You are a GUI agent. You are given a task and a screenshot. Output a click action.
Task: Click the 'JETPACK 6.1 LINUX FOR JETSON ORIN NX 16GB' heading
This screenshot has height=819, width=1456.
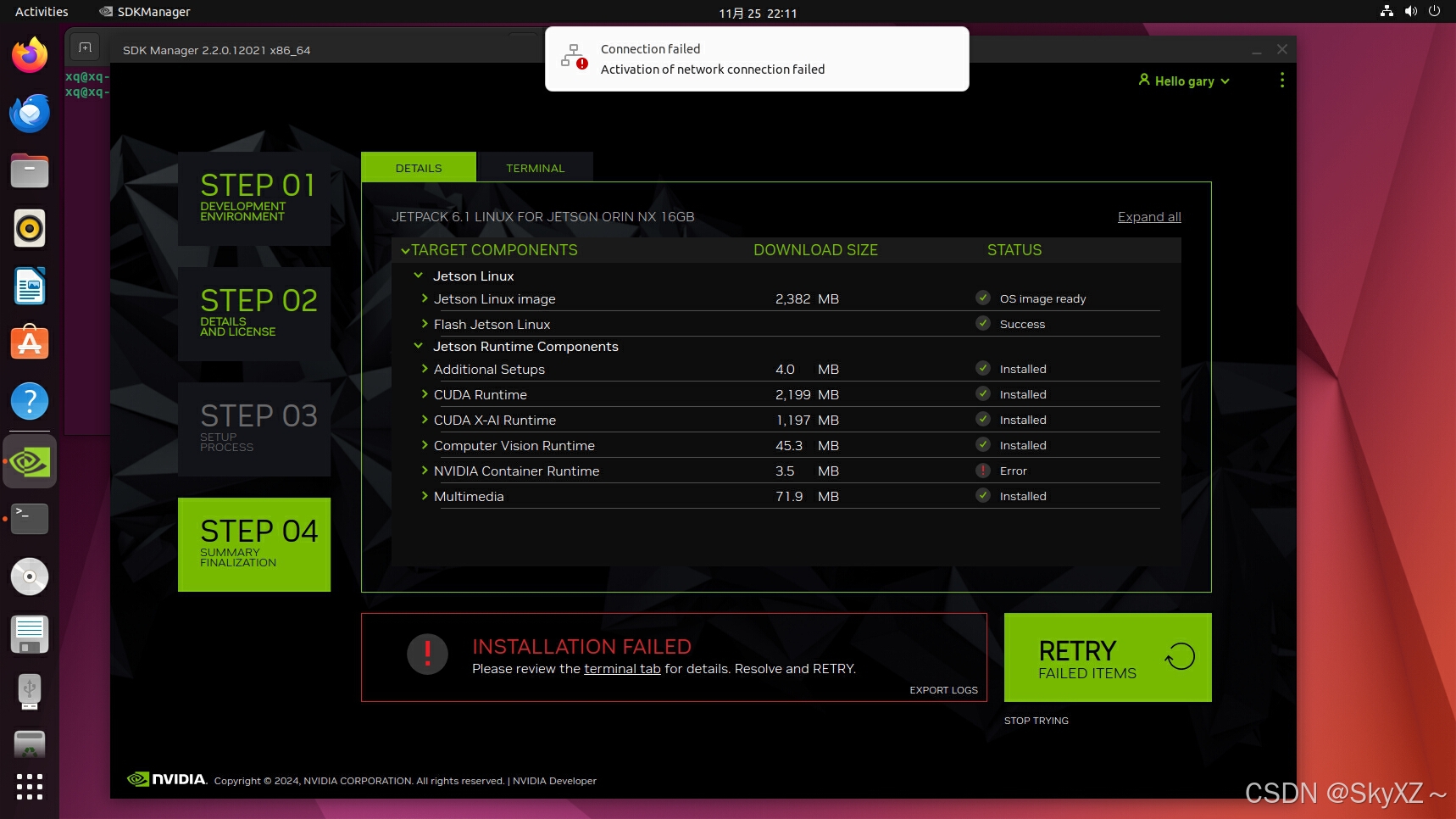pyautogui.click(x=543, y=217)
